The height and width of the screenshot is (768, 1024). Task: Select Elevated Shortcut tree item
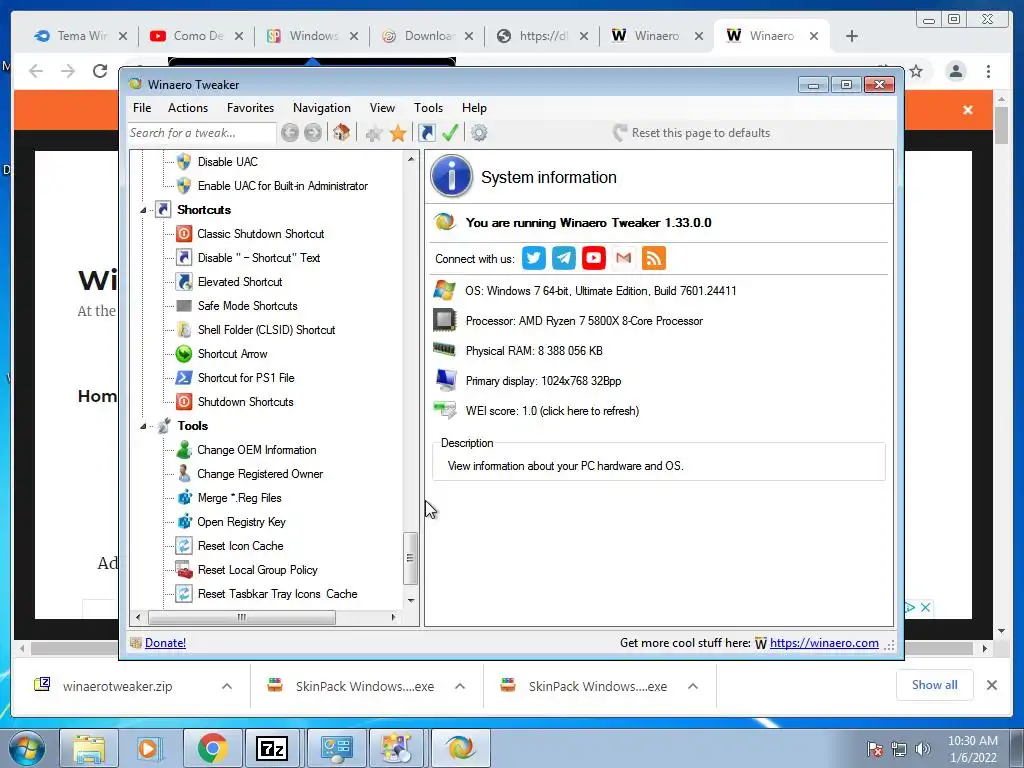240,281
